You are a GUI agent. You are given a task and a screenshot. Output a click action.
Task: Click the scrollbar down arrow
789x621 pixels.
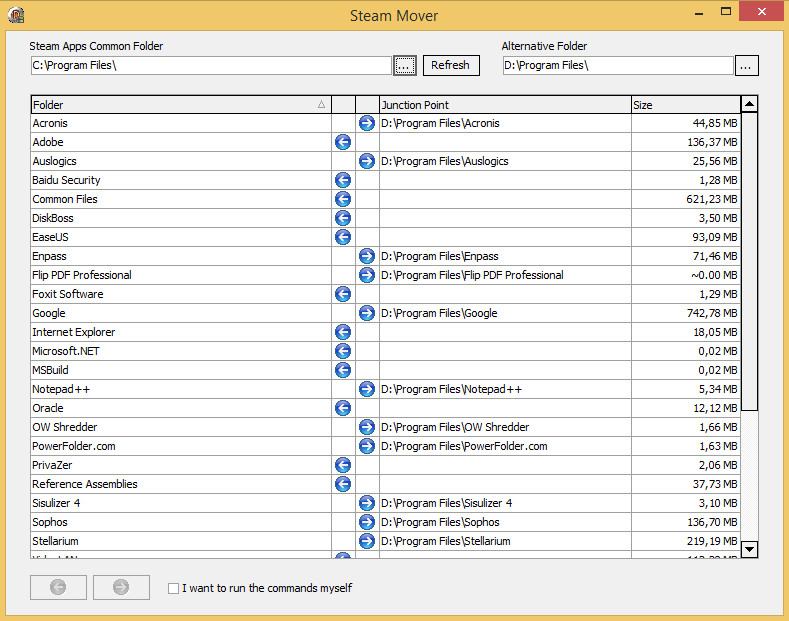click(x=749, y=549)
